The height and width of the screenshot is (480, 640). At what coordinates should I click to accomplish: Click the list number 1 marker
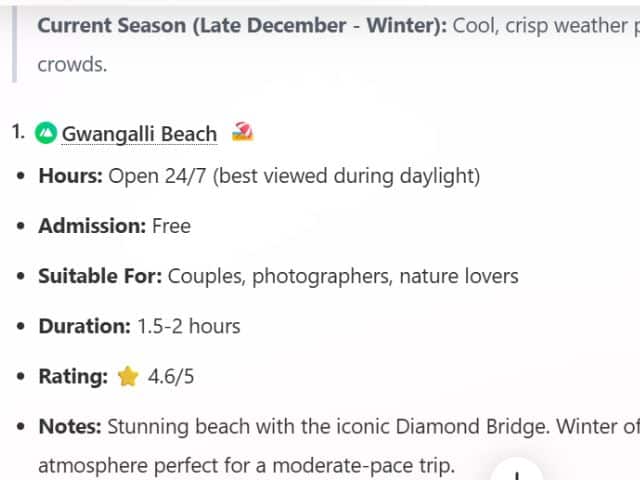tap(18, 132)
